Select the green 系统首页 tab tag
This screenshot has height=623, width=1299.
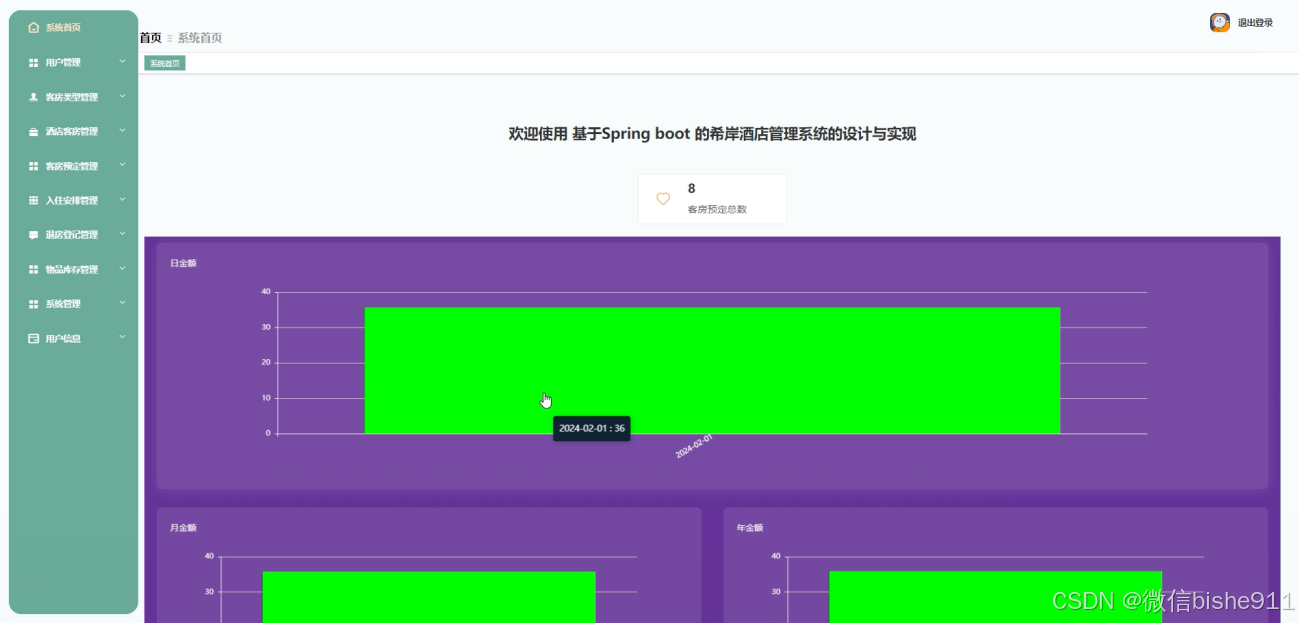165,63
